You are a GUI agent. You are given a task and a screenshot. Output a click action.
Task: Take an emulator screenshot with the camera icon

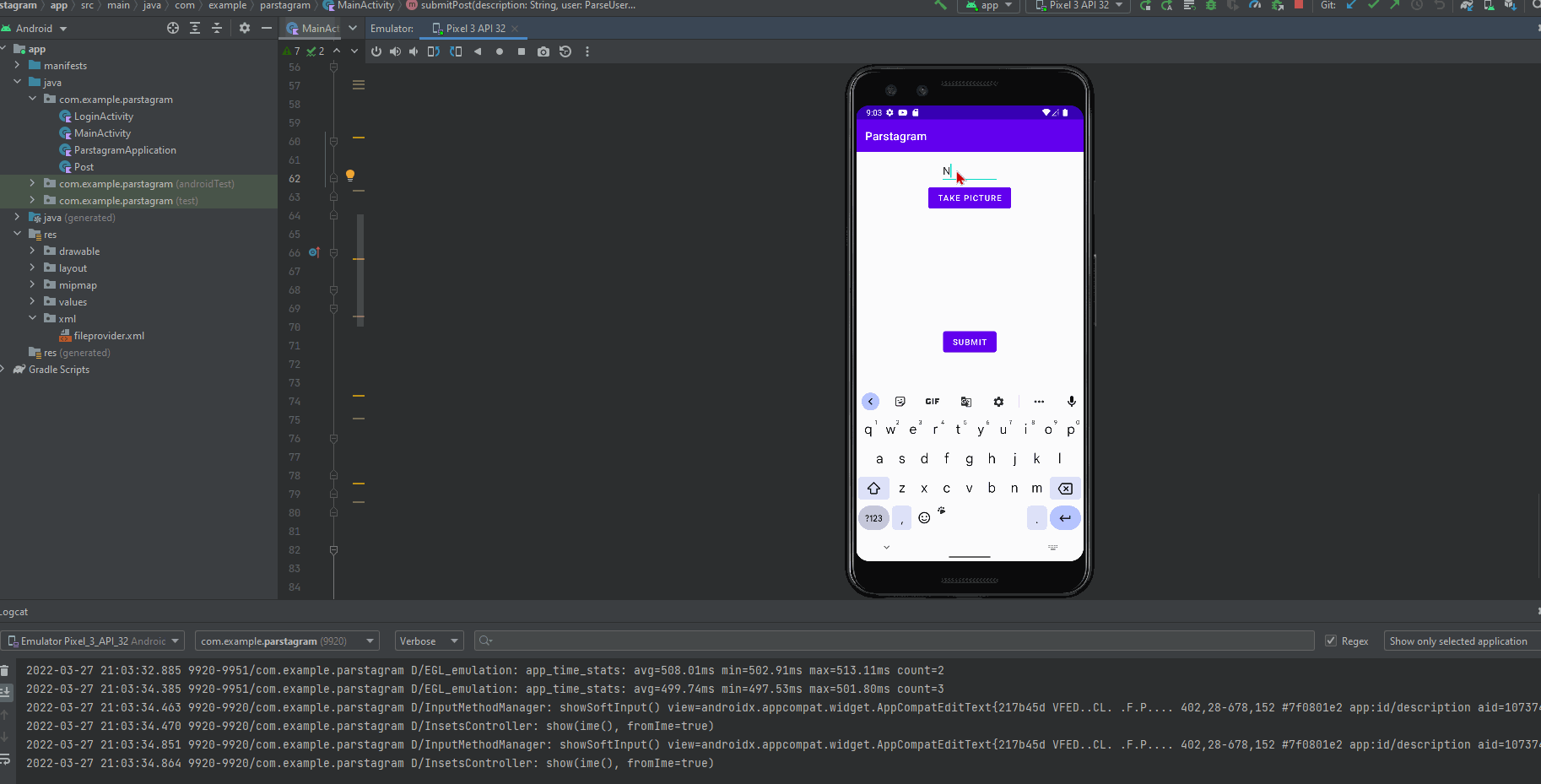click(x=543, y=51)
